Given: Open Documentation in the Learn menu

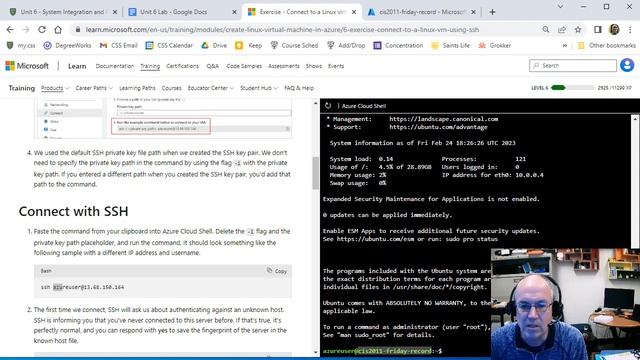Looking at the screenshot, I should pos(115,66).
